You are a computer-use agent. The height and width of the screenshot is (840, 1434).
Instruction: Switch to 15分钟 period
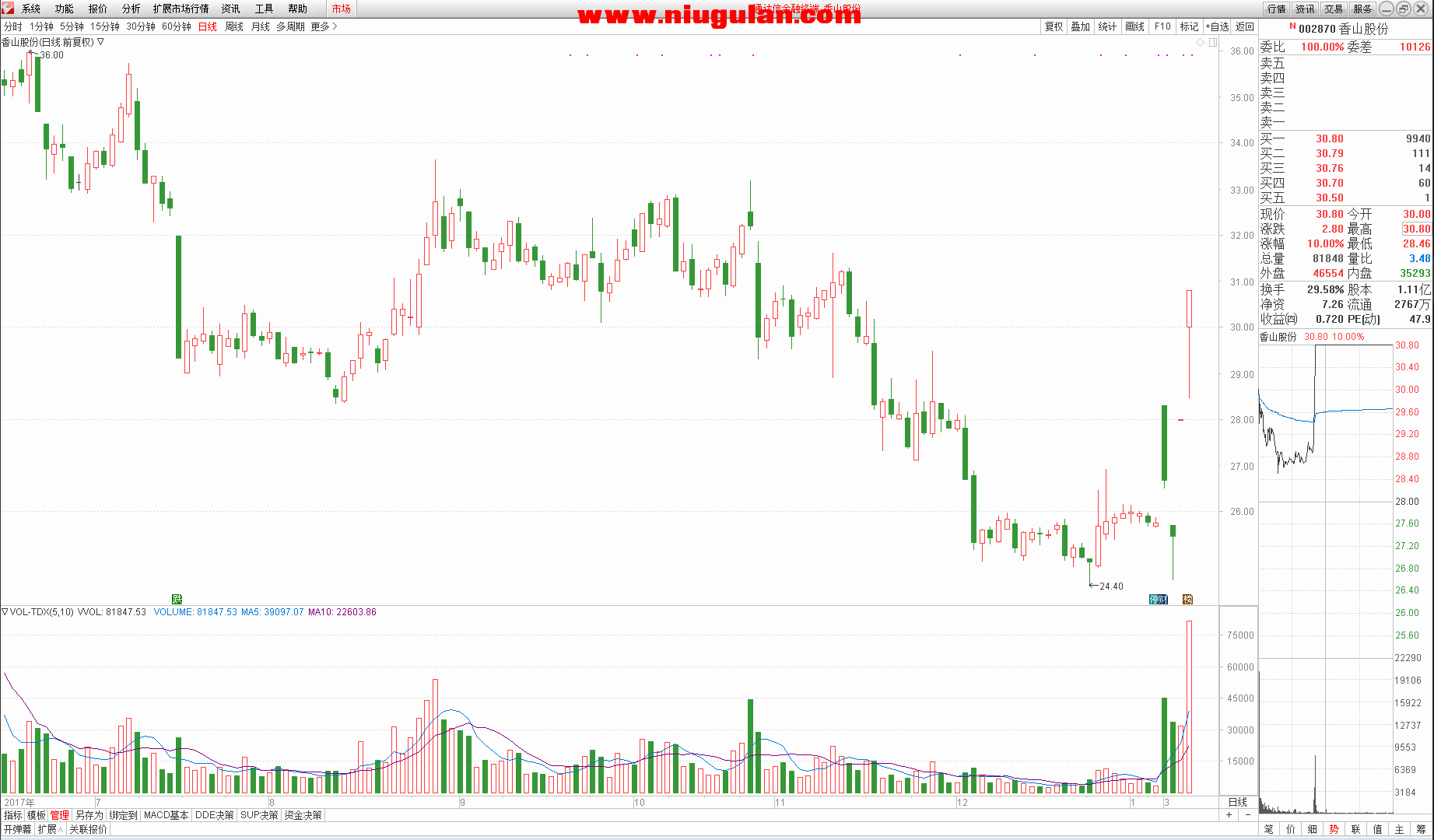[x=105, y=26]
